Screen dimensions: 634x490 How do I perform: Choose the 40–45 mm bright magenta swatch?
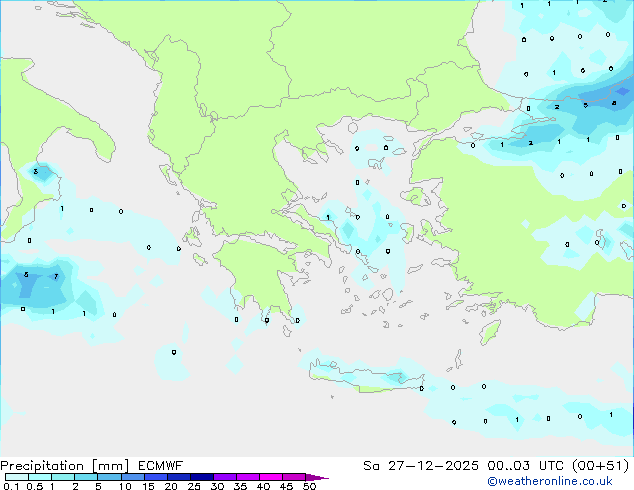tap(270, 477)
